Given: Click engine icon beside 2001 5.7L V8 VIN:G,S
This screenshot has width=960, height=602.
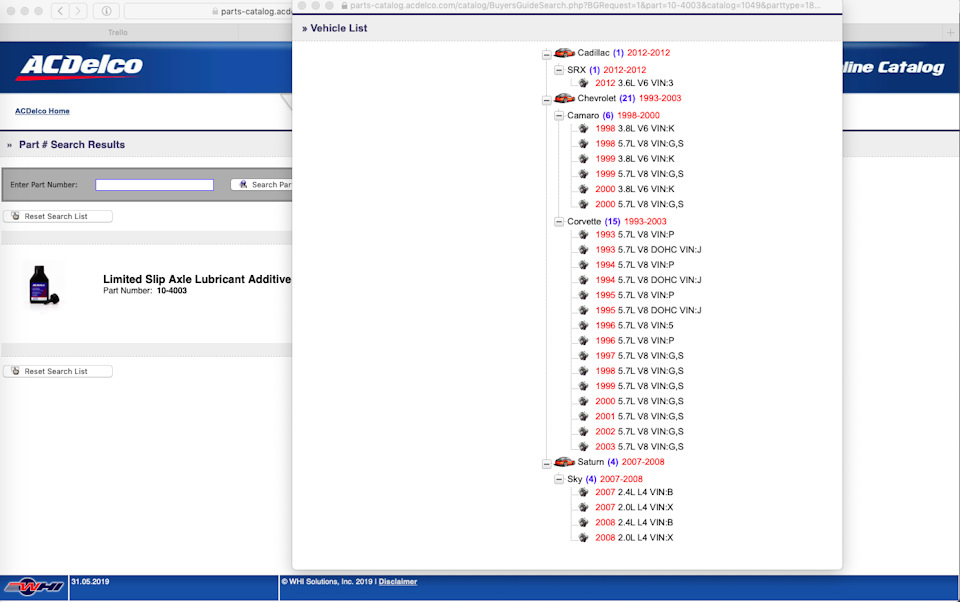Looking at the screenshot, I should (x=583, y=416).
